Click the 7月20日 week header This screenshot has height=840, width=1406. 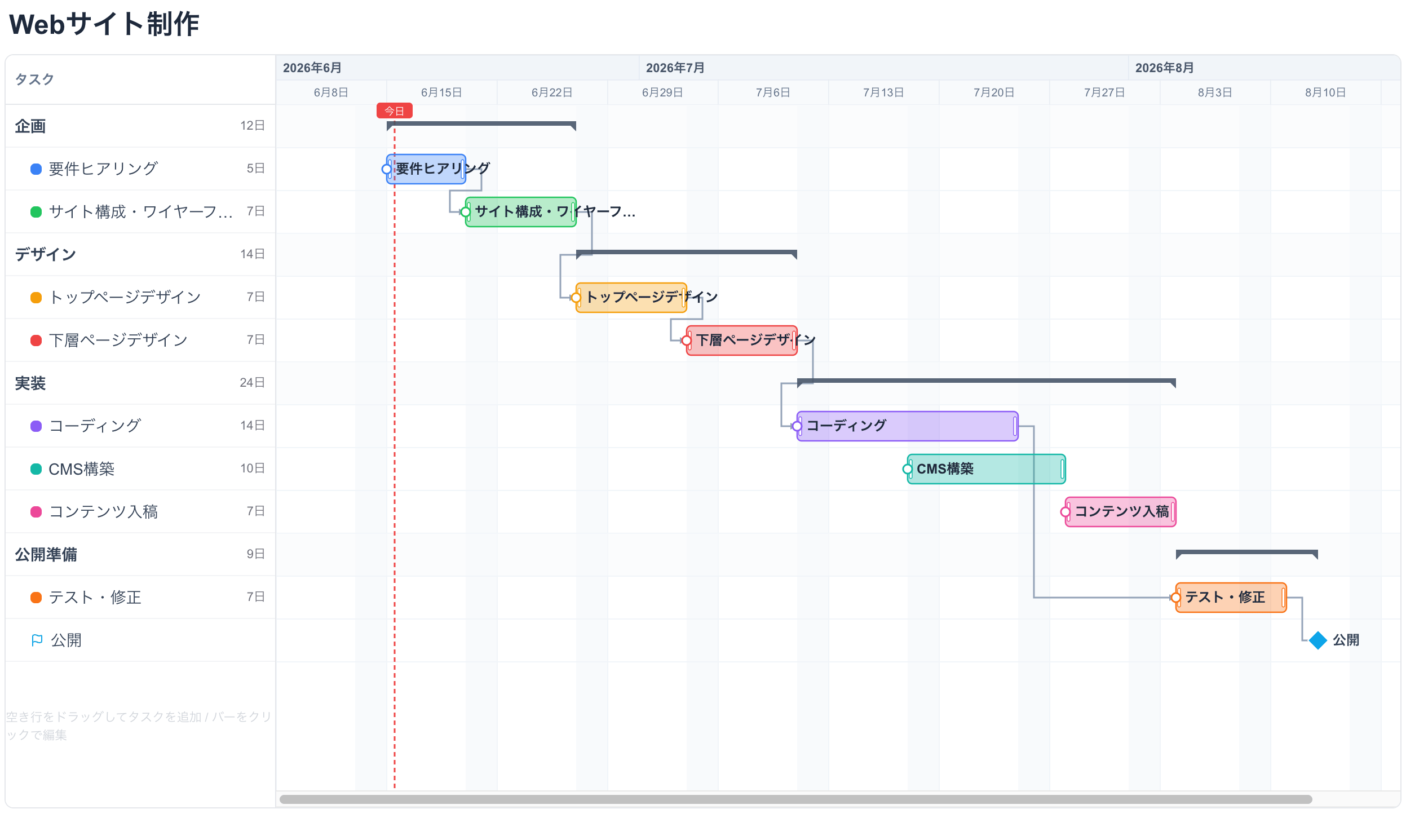[x=994, y=92]
